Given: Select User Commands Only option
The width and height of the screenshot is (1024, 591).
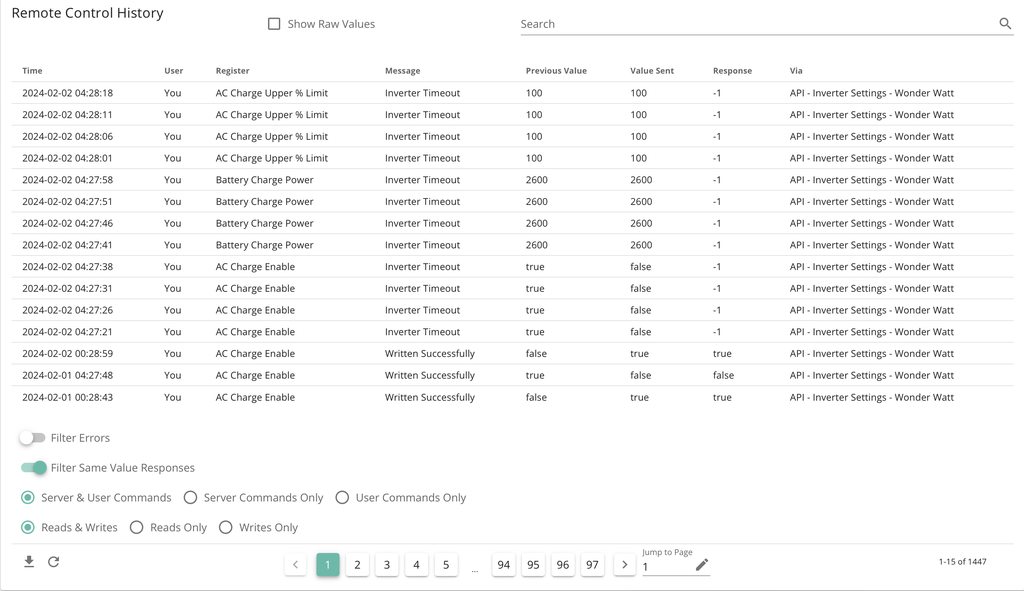Looking at the screenshot, I should (x=342, y=498).
